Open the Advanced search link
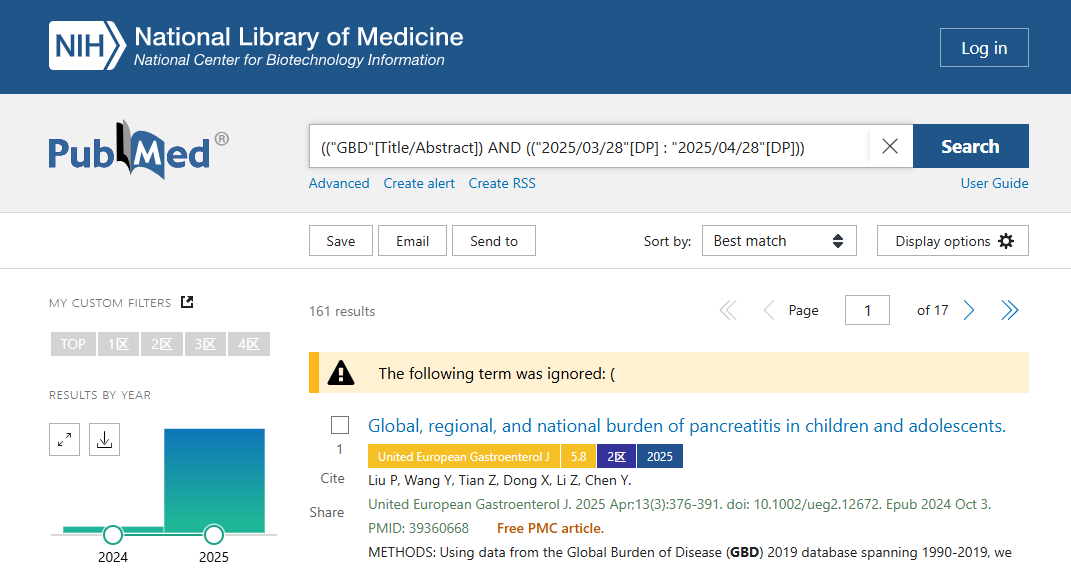1071x571 pixels. click(339, 183)
